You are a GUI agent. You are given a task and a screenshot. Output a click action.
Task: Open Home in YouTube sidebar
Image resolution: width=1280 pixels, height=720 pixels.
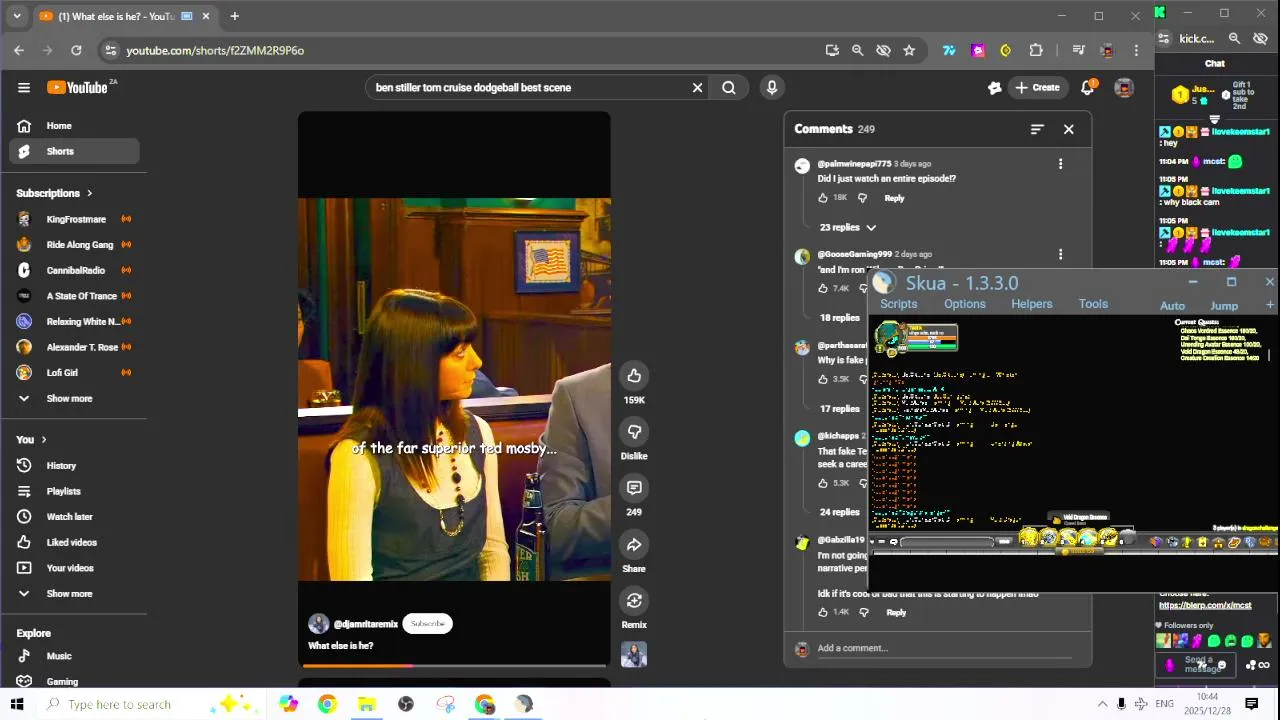74,126
